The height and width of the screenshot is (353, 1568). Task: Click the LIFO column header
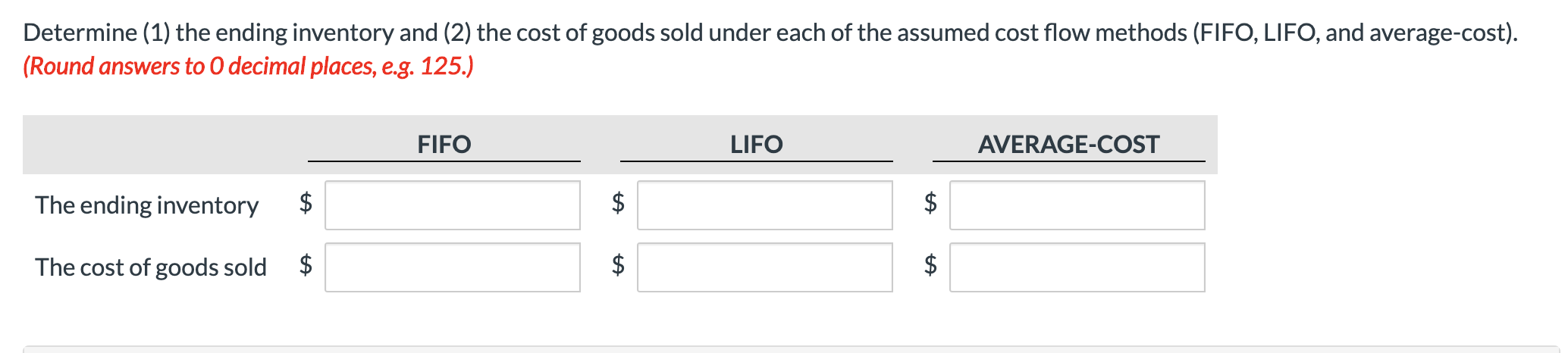pyautogui.click(x=757, y=144)
